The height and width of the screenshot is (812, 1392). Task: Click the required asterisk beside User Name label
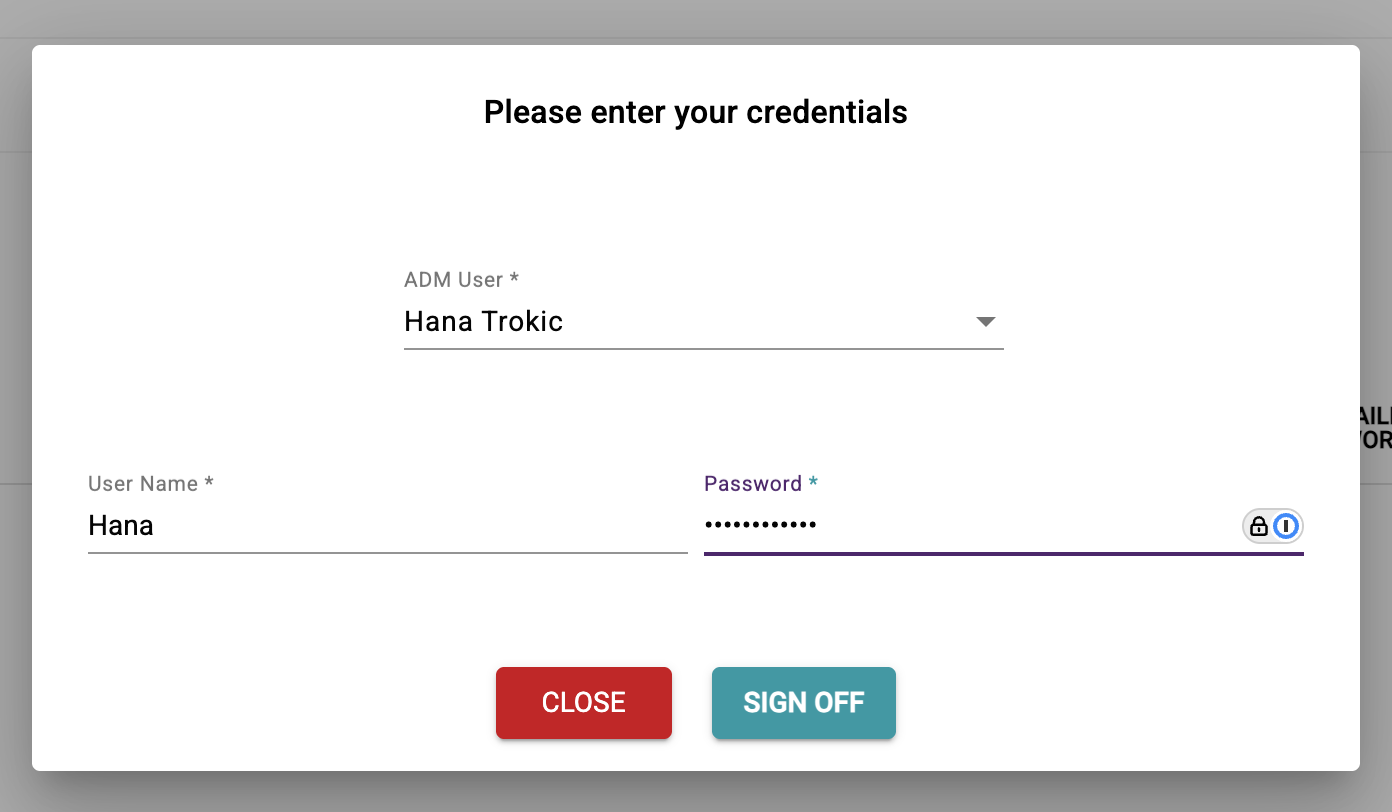click(209, 484)
